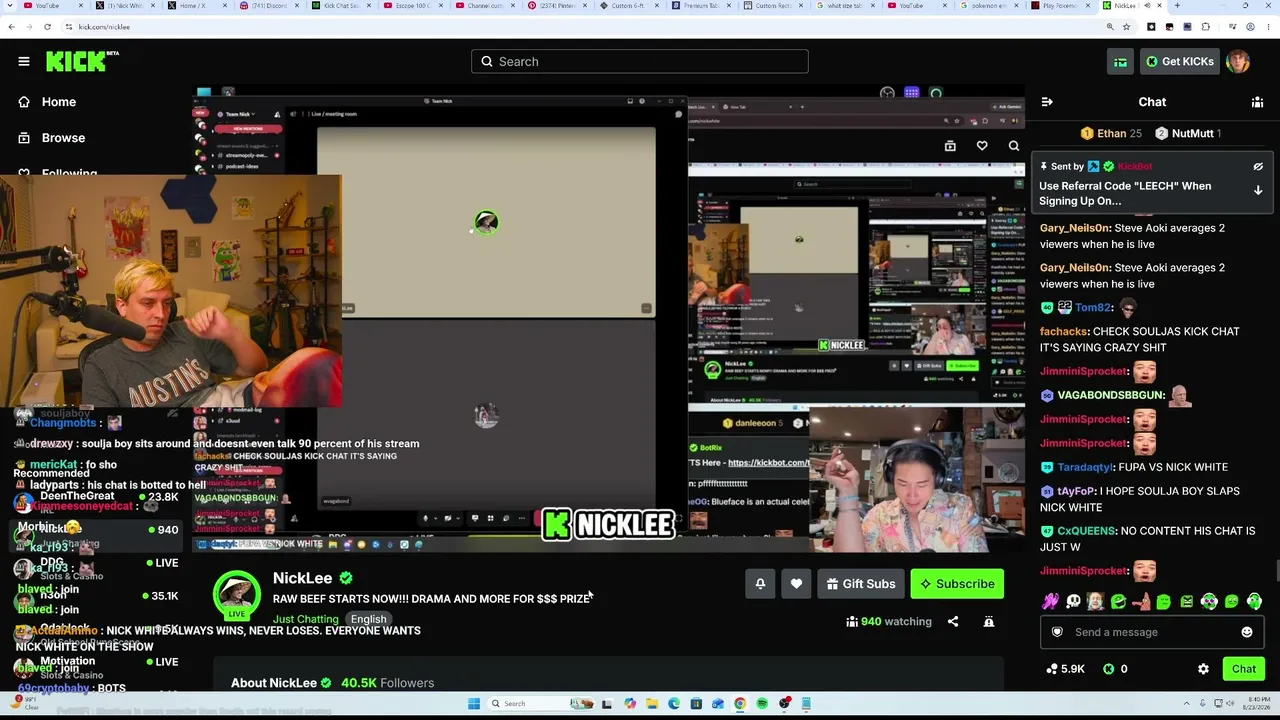Click the chat message input box

pyautogui.click(x=1150, y=632)
